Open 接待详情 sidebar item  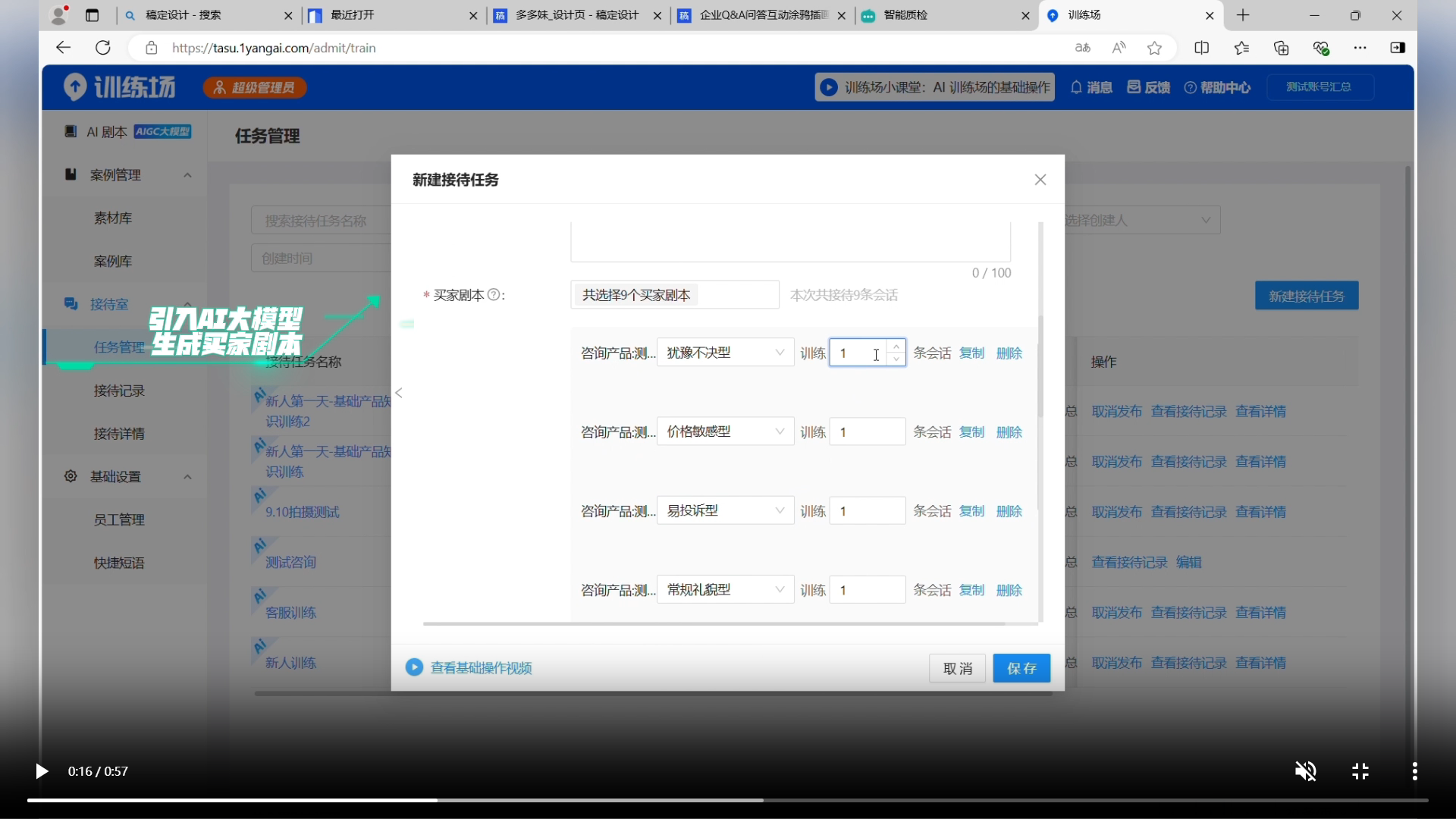(119, 434)
